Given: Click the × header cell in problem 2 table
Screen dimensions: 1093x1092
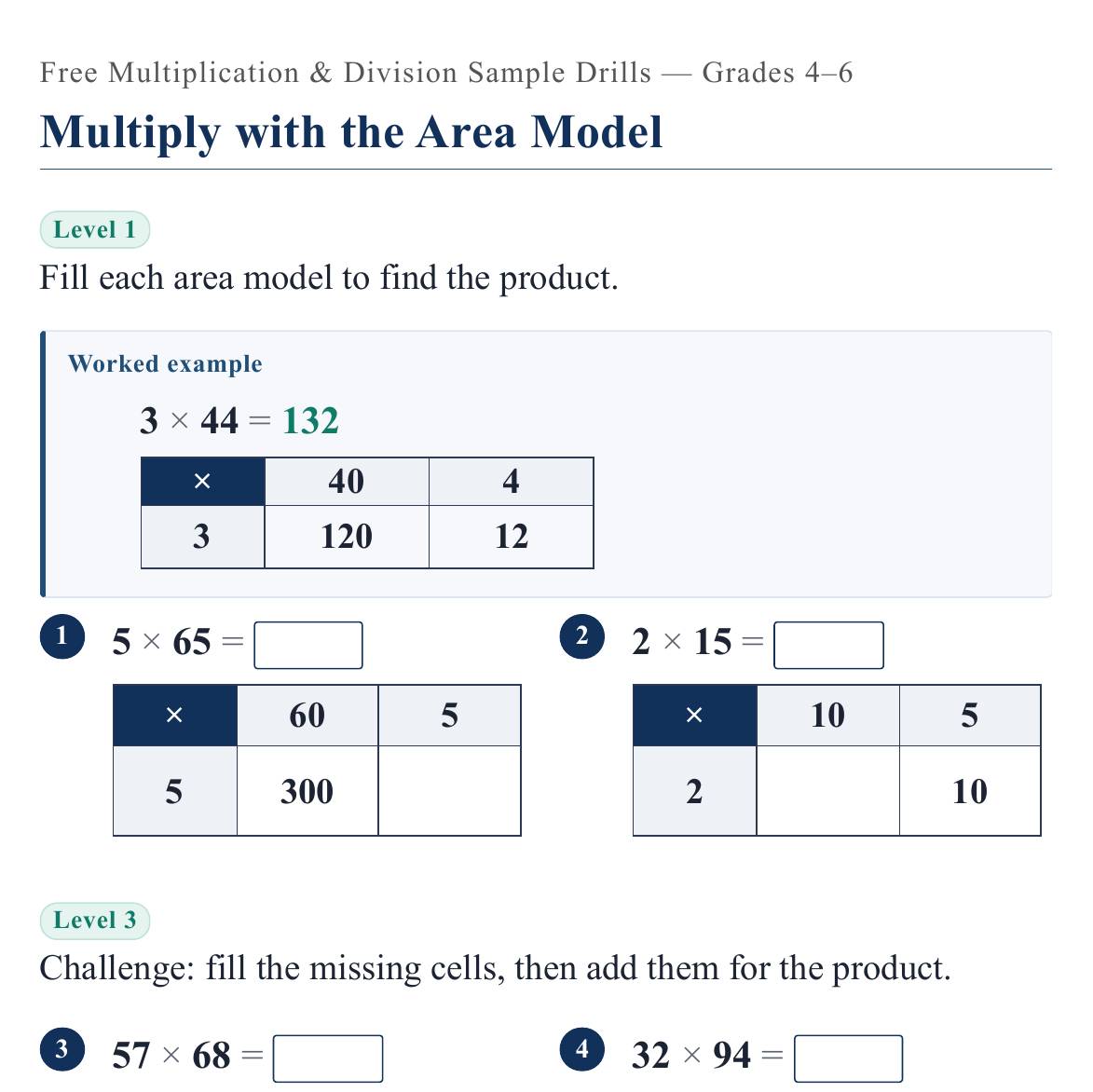Looking at the screenshot, I should click(x=694, y=715).
